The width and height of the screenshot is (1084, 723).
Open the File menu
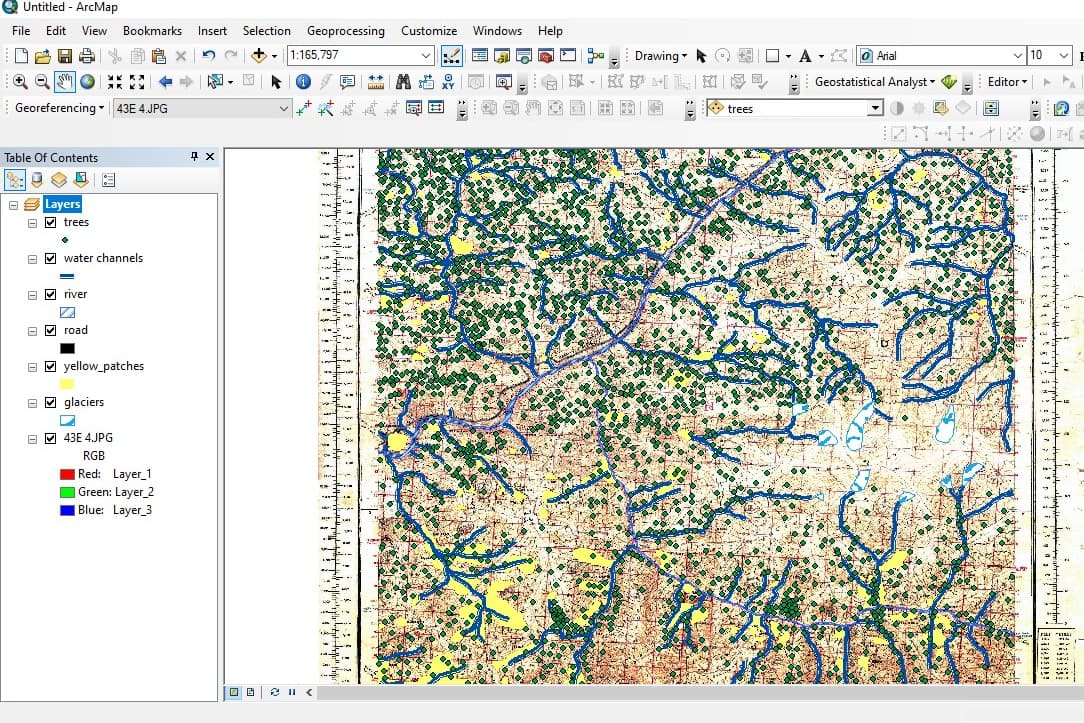(21, 30)
